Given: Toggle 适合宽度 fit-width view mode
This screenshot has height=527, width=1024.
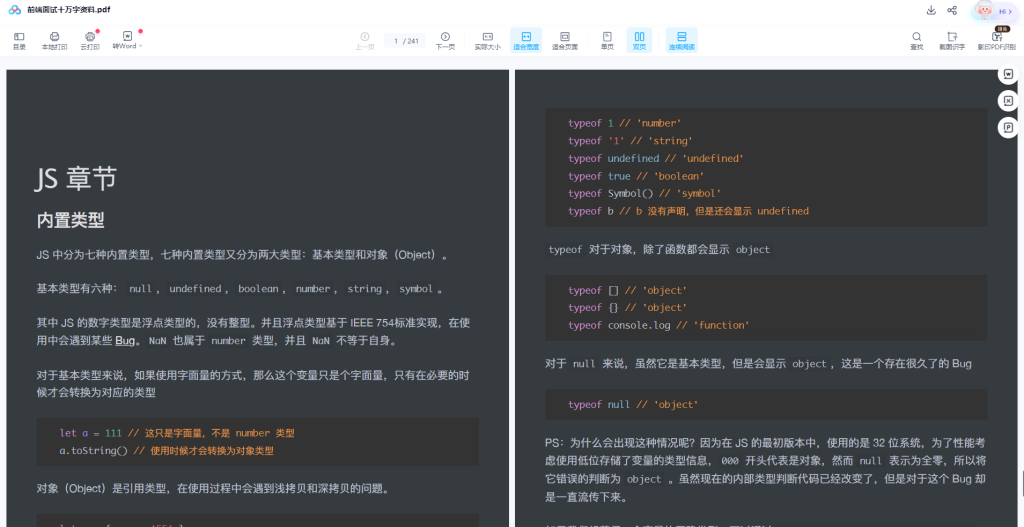Looking at the screenshot, I should click(x=526, y=40).
